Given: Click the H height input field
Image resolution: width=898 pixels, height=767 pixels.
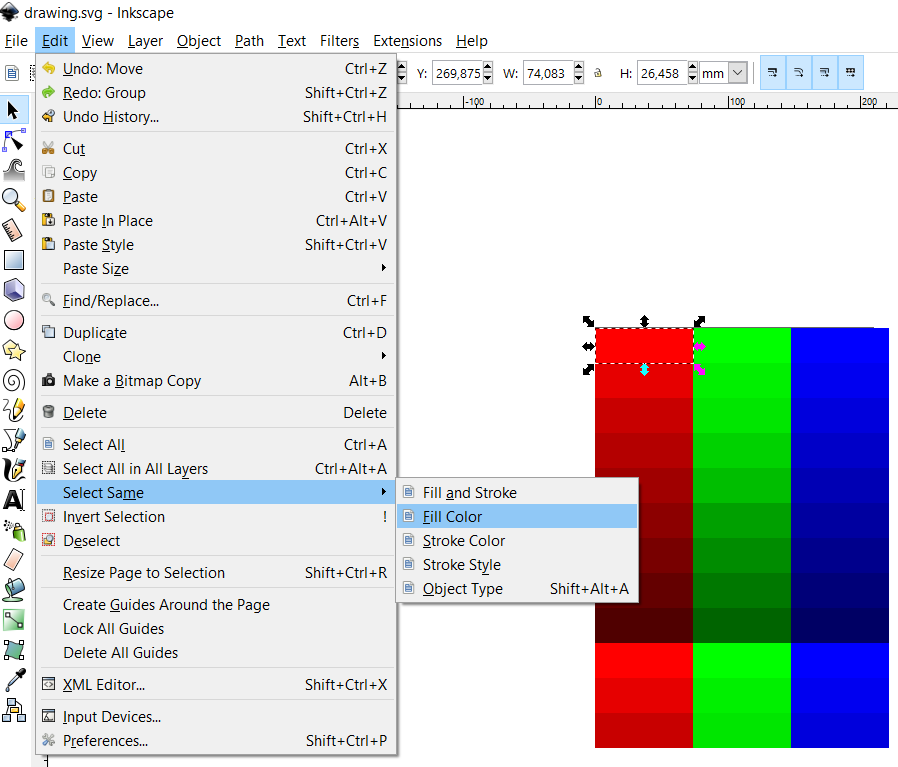Looking at the screenshot, I should point(661,73).
